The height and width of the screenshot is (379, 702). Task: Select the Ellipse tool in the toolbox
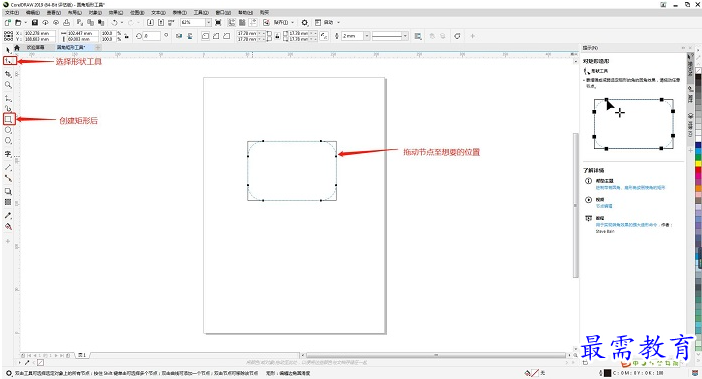point(8,130)
